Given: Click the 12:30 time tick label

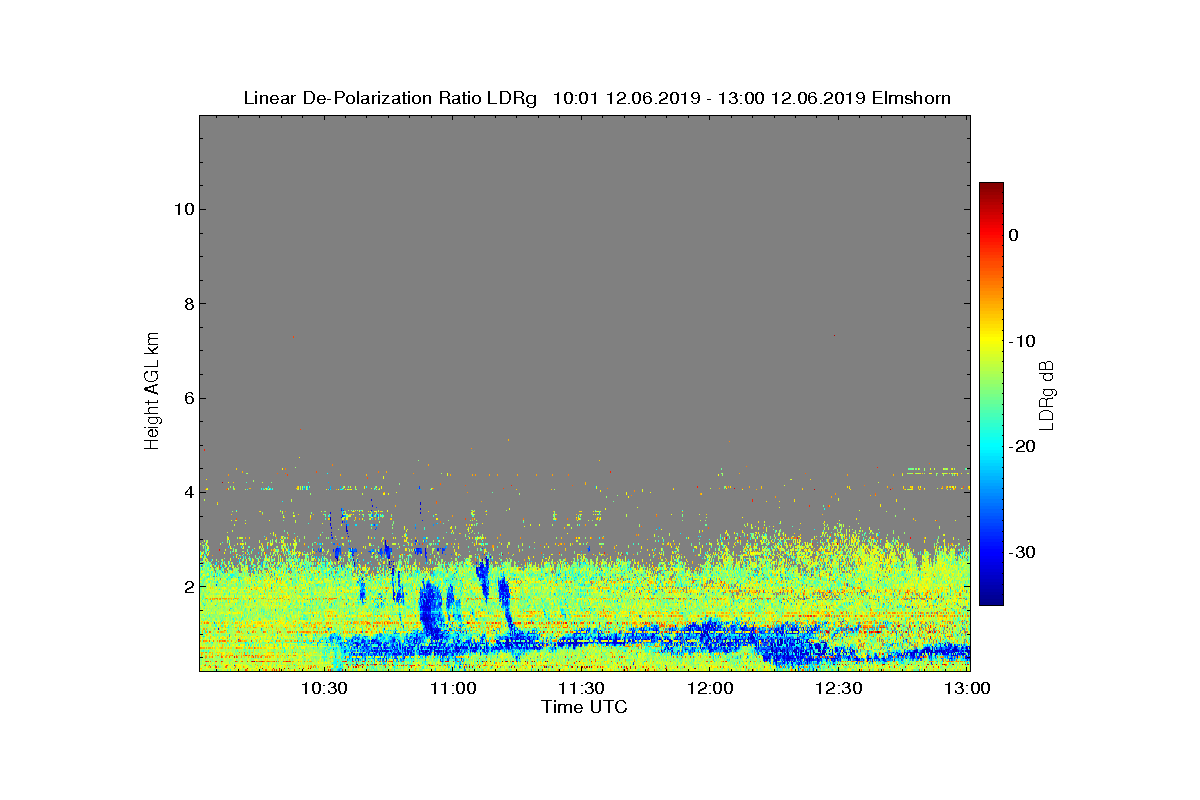Looking at the screenshot, I should (838, 688).
